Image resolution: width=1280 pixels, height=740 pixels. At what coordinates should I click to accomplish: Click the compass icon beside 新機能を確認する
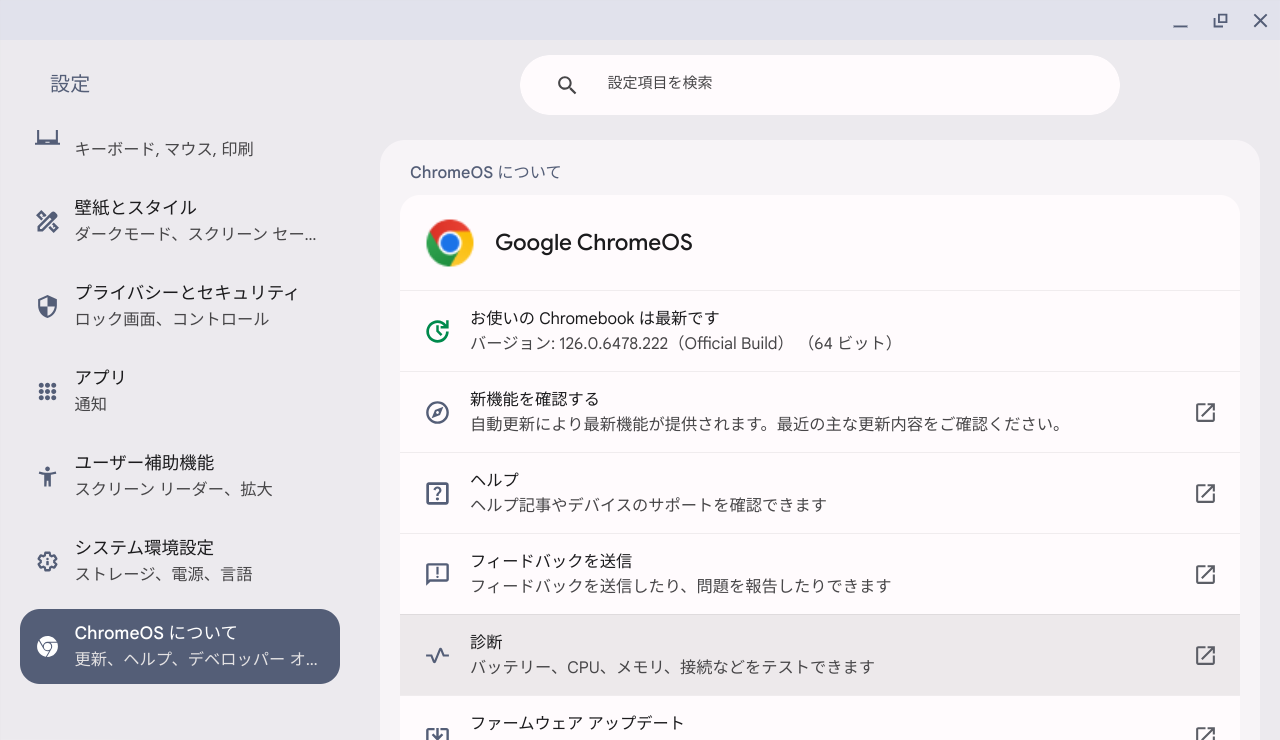pyautogui.click(x=437, y=412)
